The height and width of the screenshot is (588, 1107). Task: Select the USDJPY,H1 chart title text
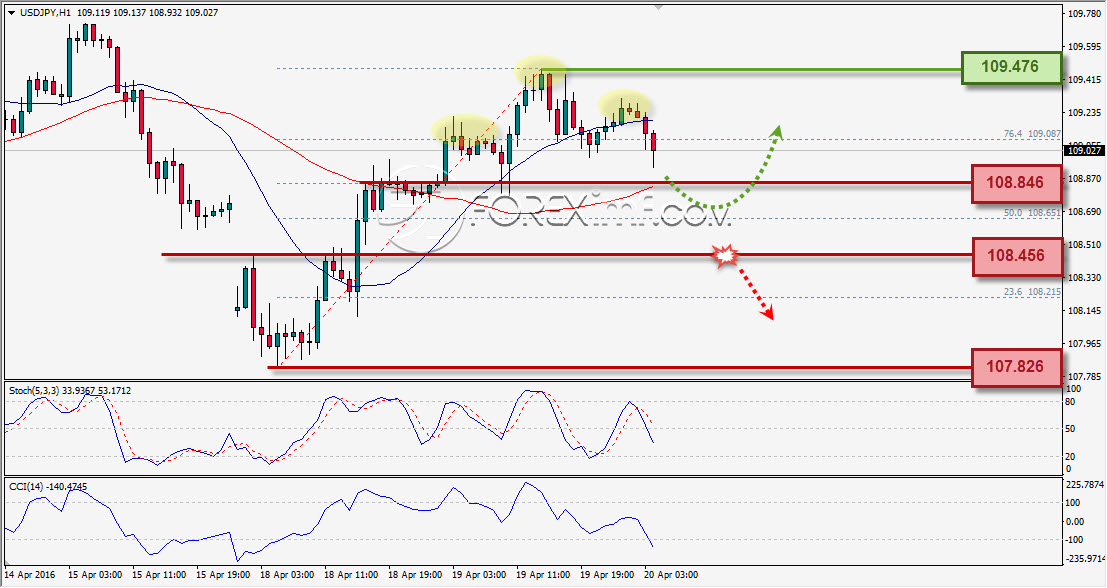[x=45, y=12]
